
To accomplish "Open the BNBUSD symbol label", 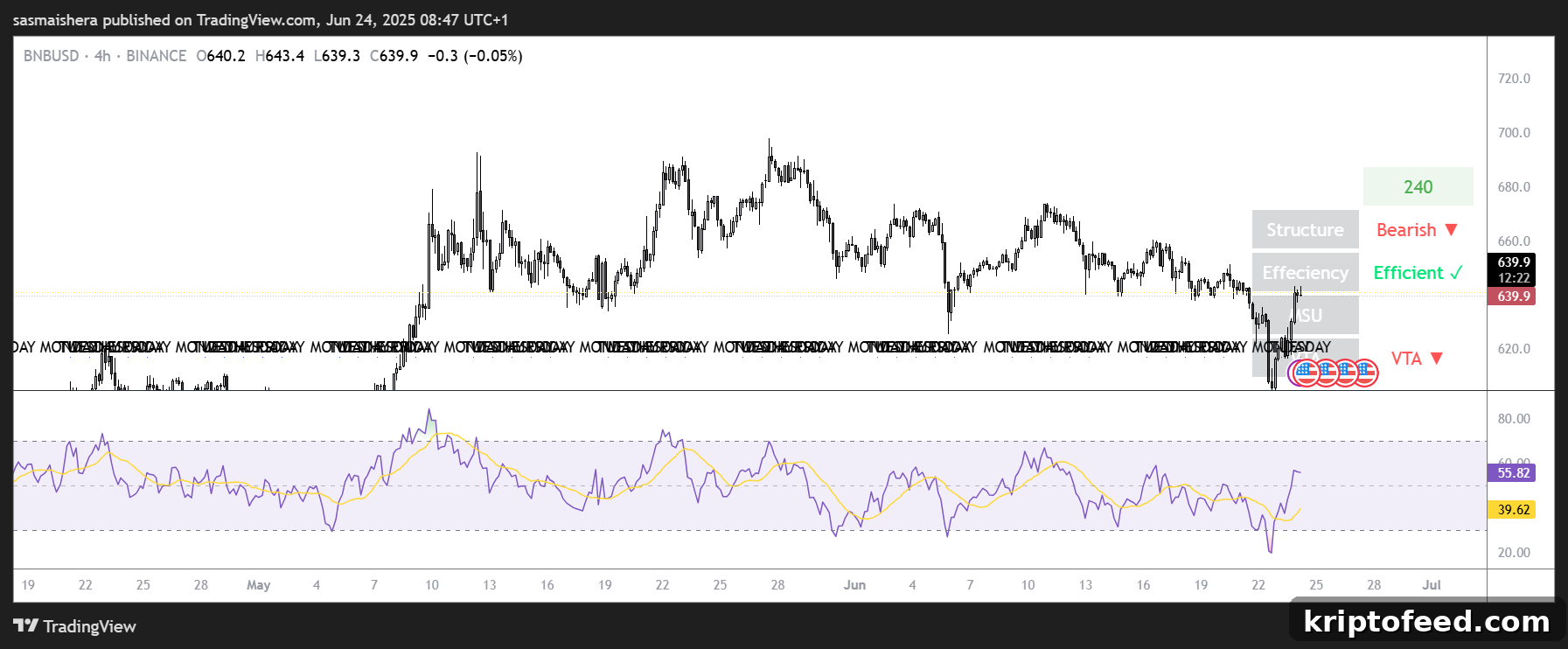I will pos(51,56).
